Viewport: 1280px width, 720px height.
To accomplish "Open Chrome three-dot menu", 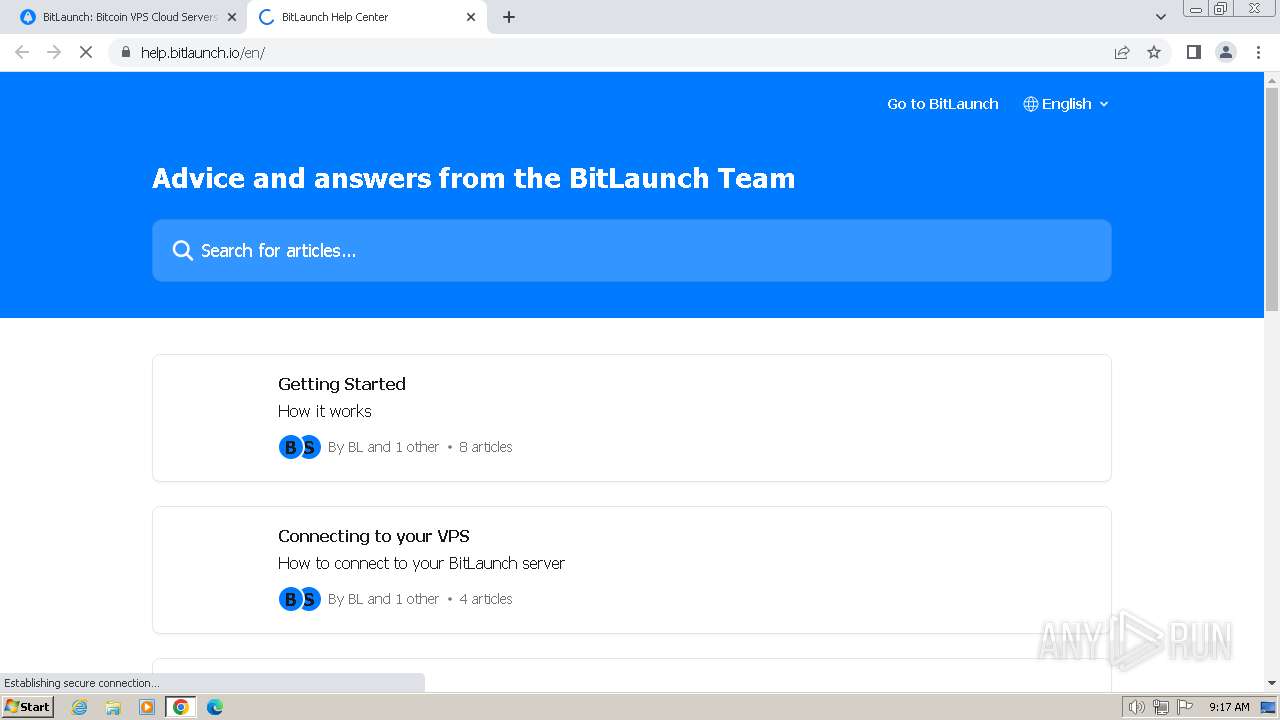I will click(x=1259, y=52).
